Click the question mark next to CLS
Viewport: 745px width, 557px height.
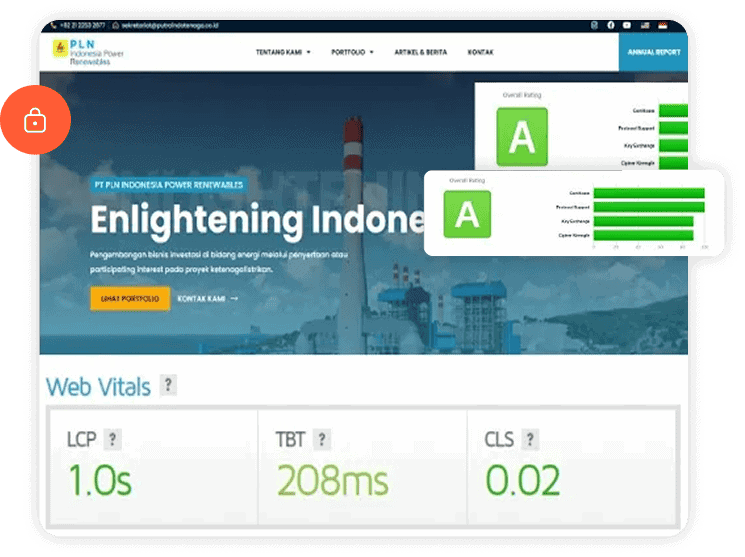point(529,439)
